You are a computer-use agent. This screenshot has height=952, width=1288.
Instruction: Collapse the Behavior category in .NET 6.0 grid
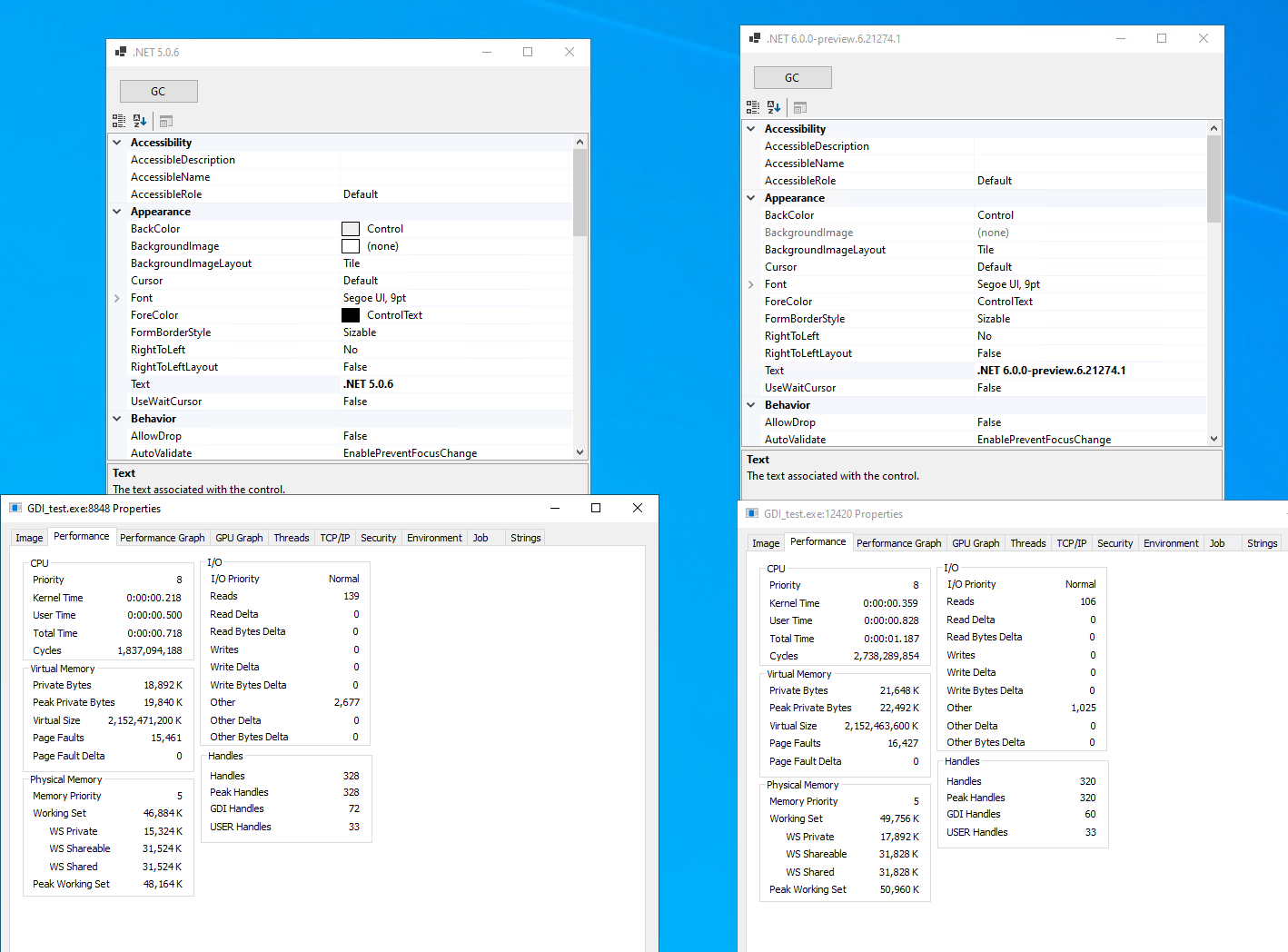750,404
